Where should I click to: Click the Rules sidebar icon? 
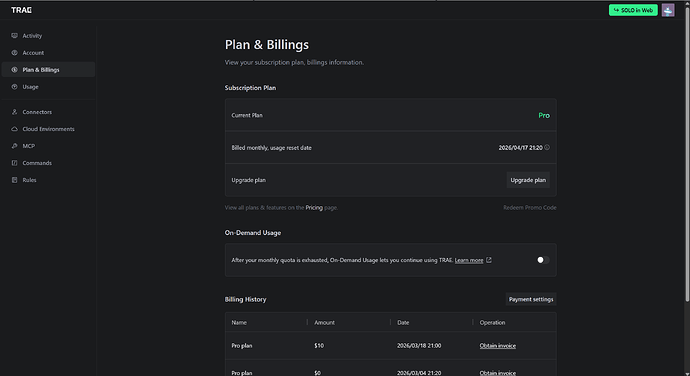15,180
